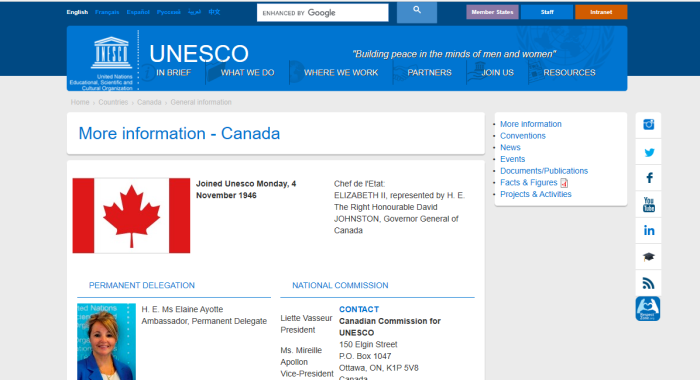Open News sidebar link

click(x=510, y=147)
